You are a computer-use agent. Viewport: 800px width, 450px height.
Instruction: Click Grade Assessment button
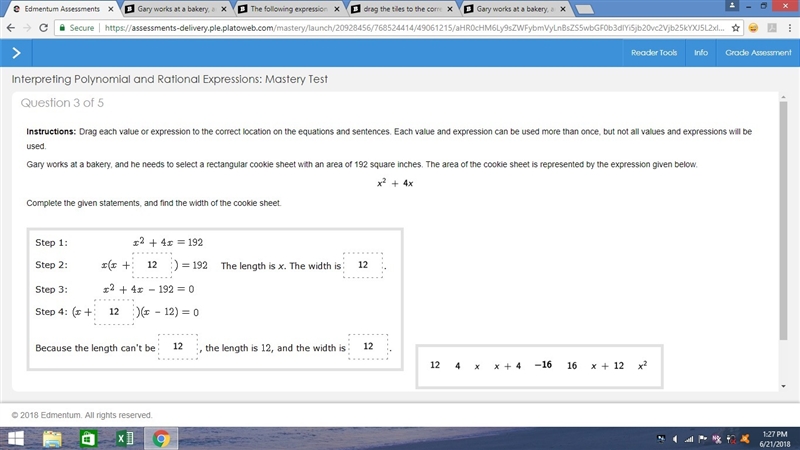(758, 53)
